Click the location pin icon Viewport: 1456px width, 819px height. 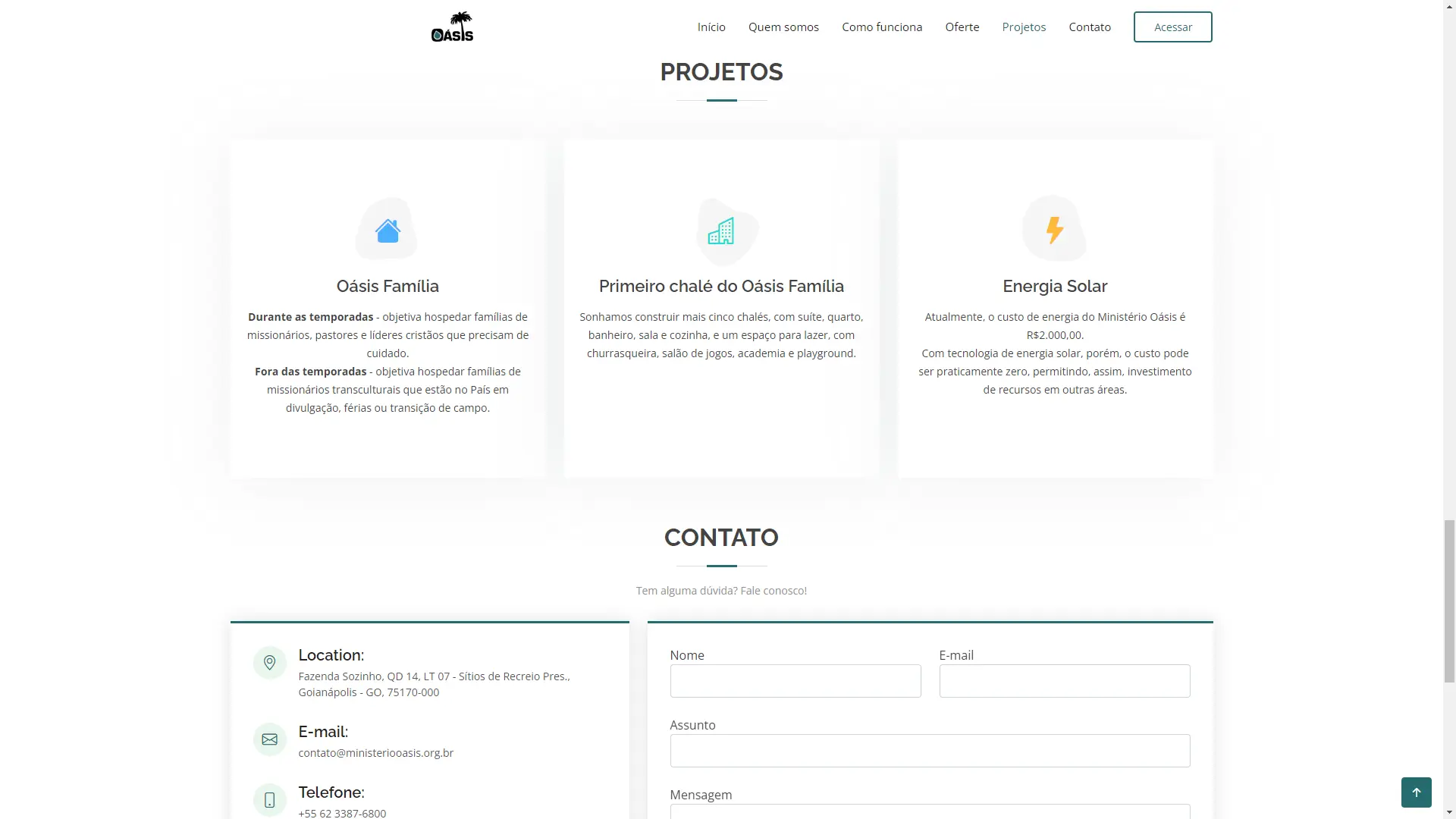coord(269,663)
